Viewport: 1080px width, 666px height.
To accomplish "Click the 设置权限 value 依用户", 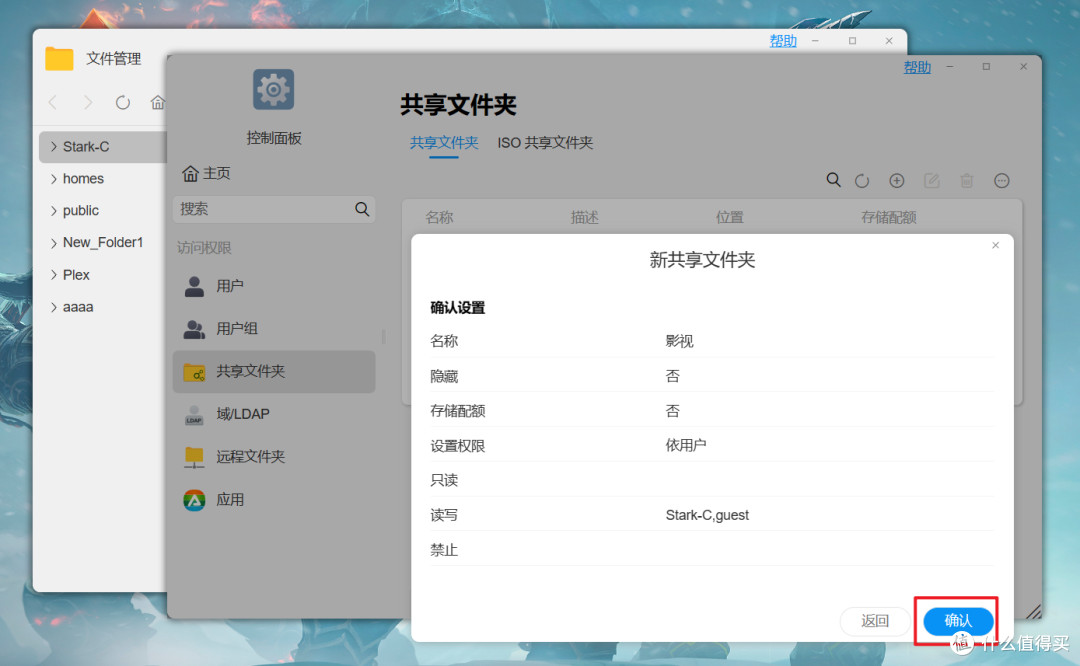I will [685, 446].
